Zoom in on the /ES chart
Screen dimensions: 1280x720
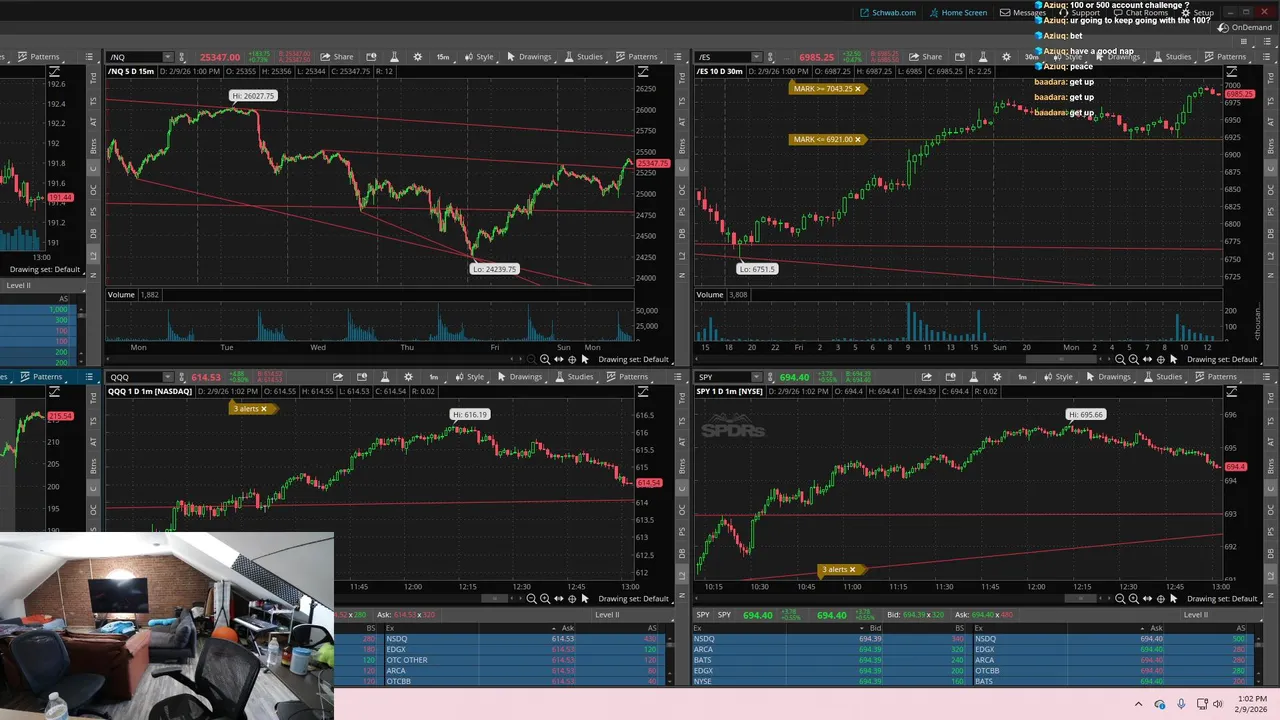1133,359
